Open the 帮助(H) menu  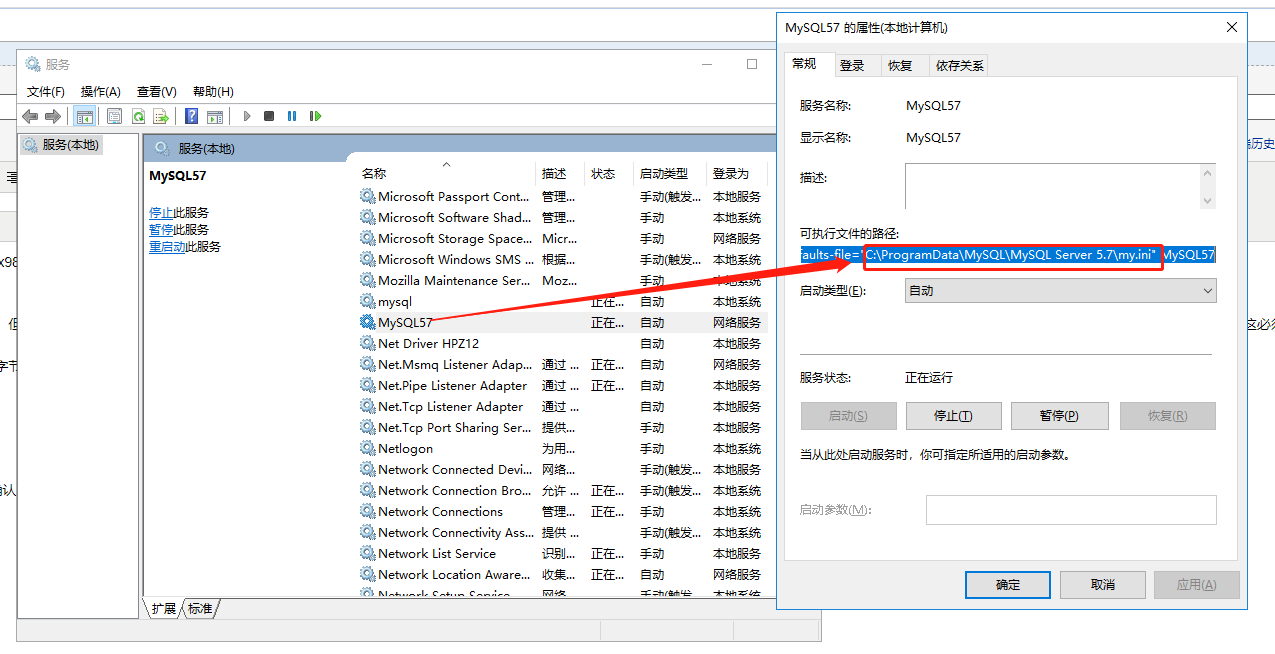[213, 91]
